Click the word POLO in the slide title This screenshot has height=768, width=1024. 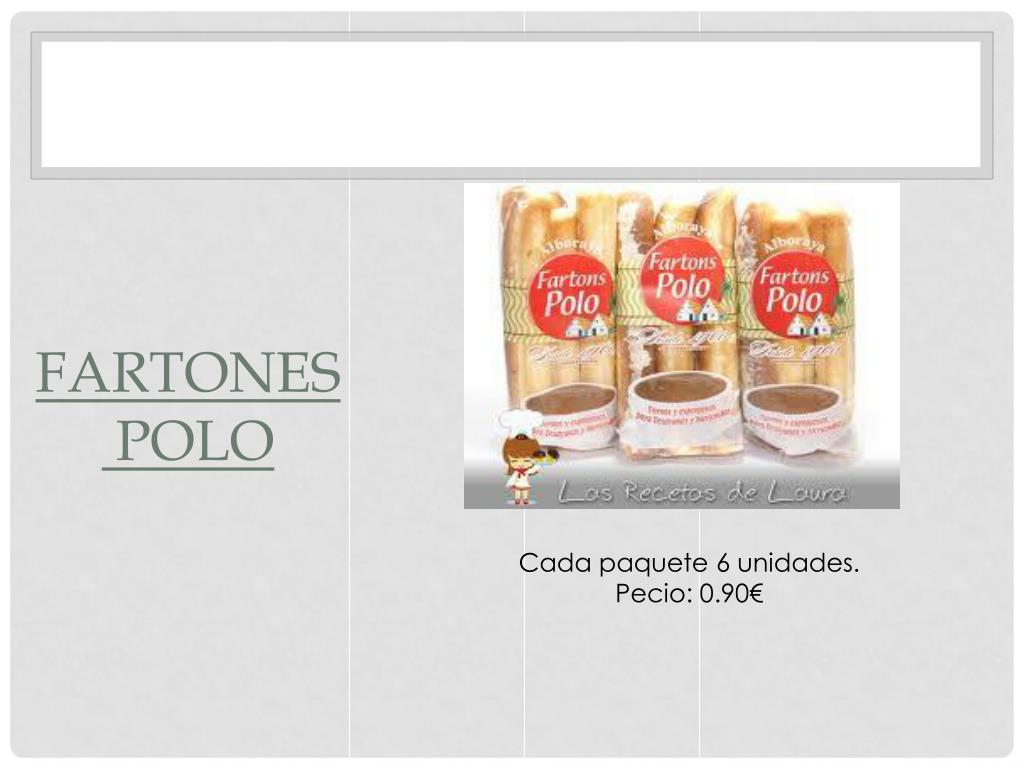(x=195, y=441)
